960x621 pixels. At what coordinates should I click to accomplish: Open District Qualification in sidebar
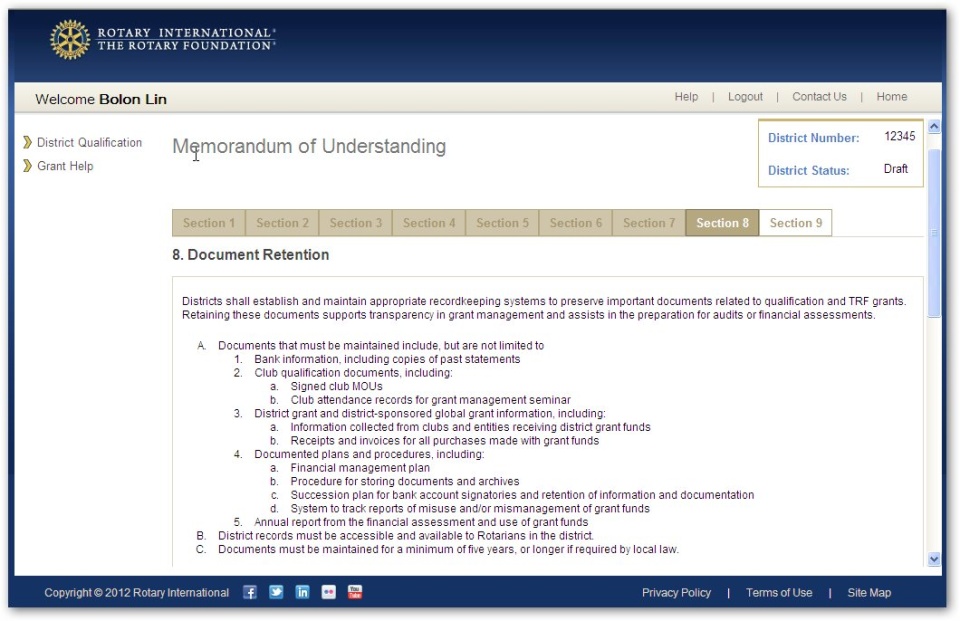[x=89, y=143]
